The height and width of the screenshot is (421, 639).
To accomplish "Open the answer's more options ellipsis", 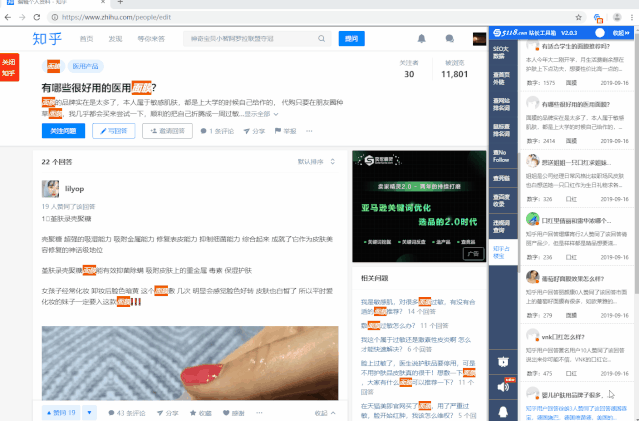I will [259, 413].
